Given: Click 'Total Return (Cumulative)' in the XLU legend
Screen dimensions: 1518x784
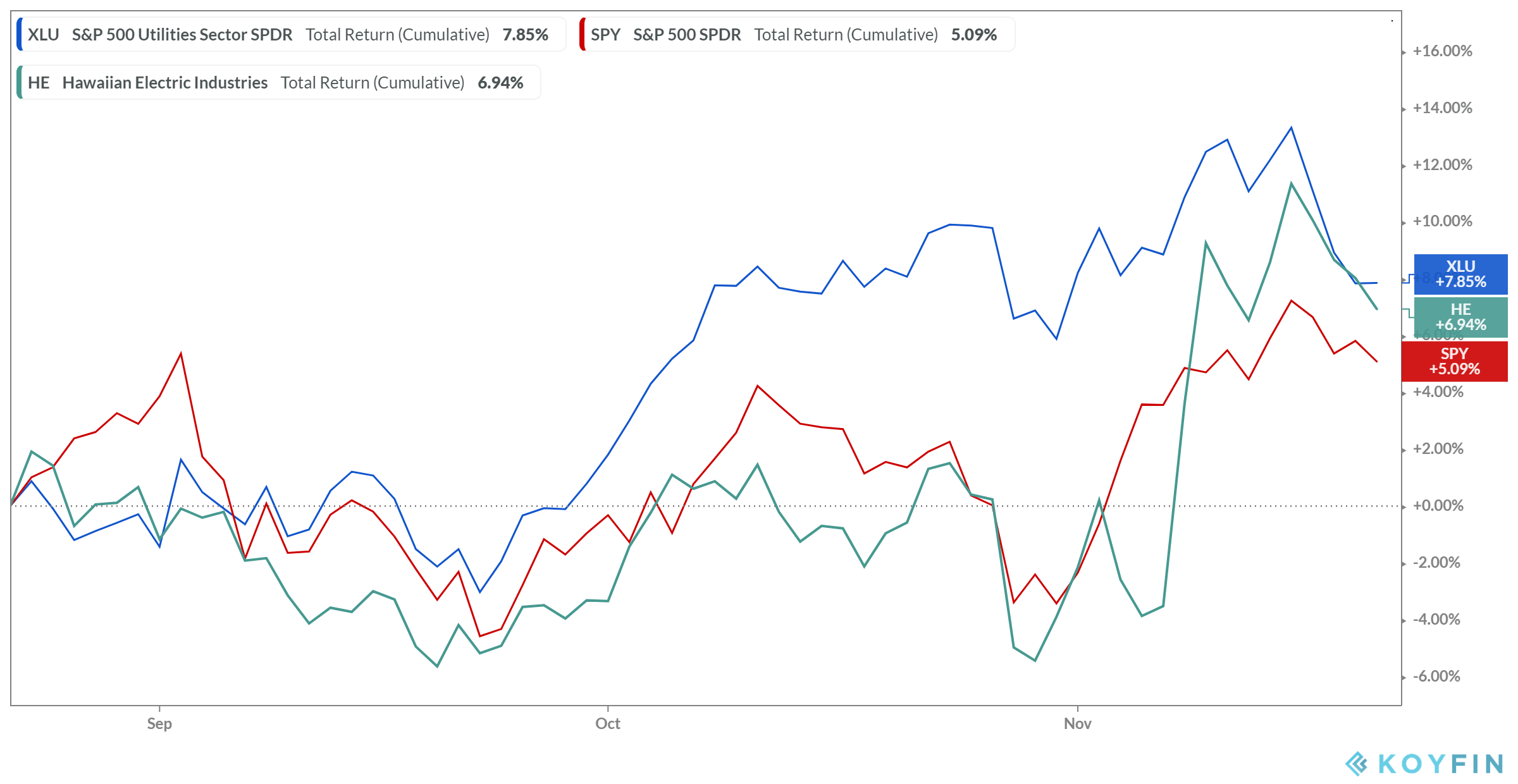Looking at the screenshot, I should [398, 35].
